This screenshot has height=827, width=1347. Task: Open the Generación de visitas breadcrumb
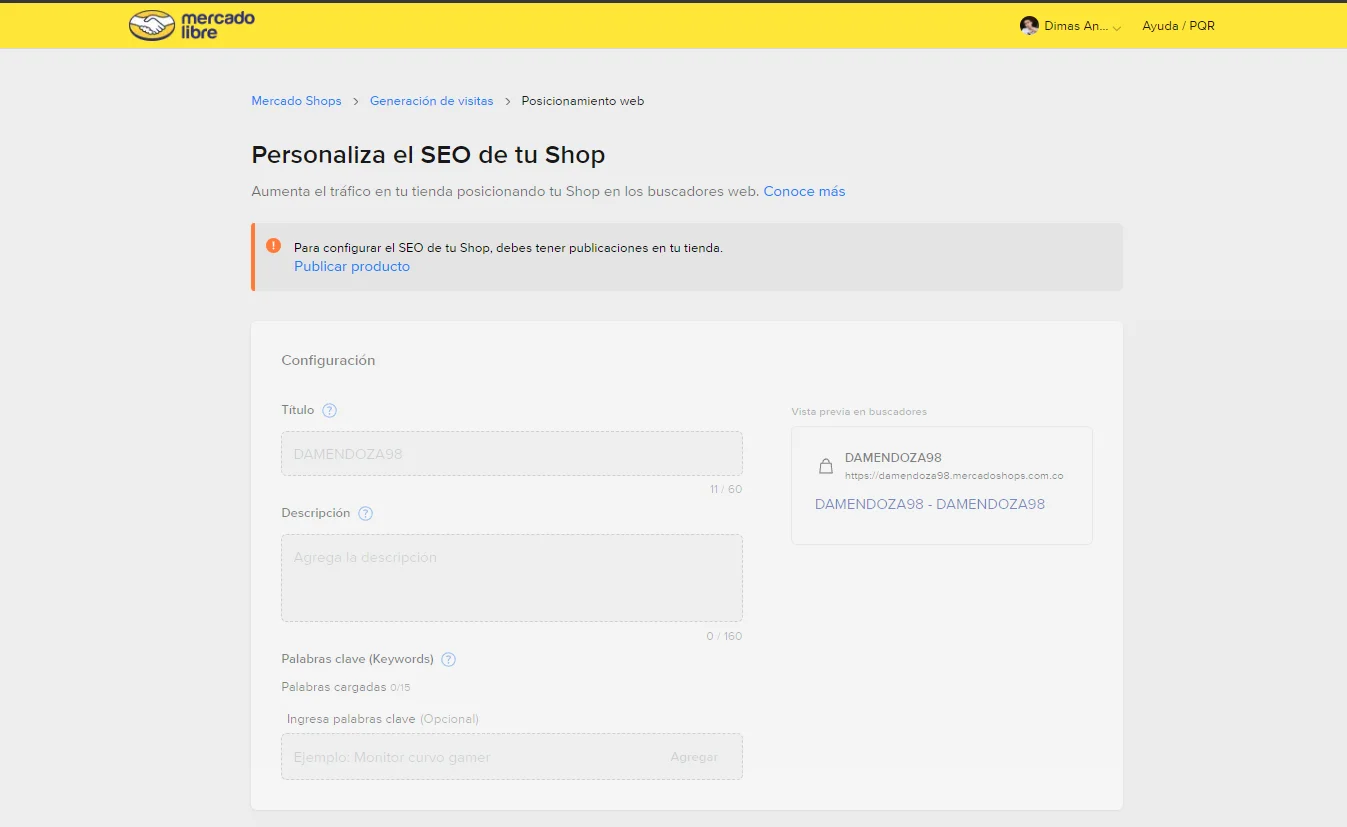[x=431, y=100]
